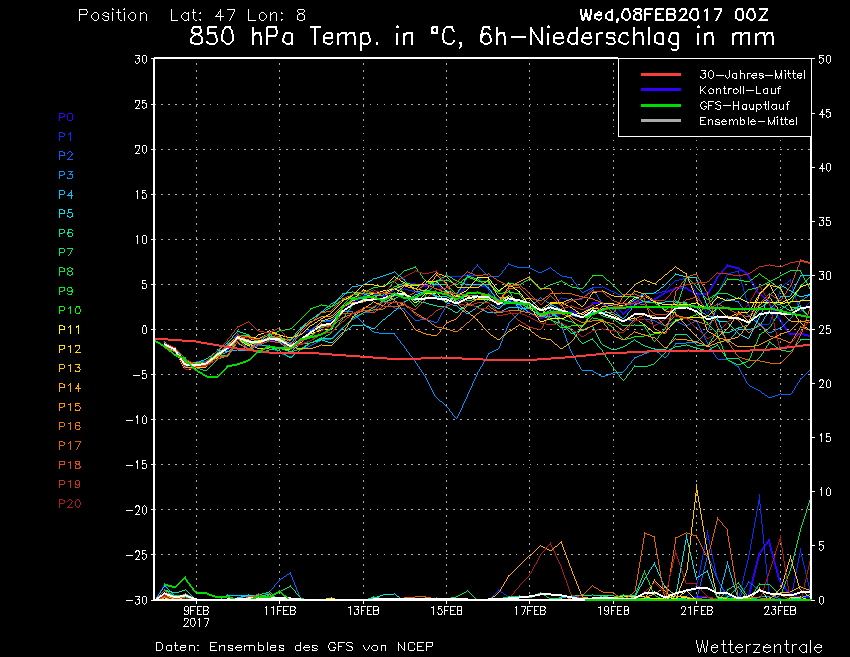The width and height of the screenshot is (850, 657).
Task: Pick the 17FEB date axis label
Action: coord(530,611)
